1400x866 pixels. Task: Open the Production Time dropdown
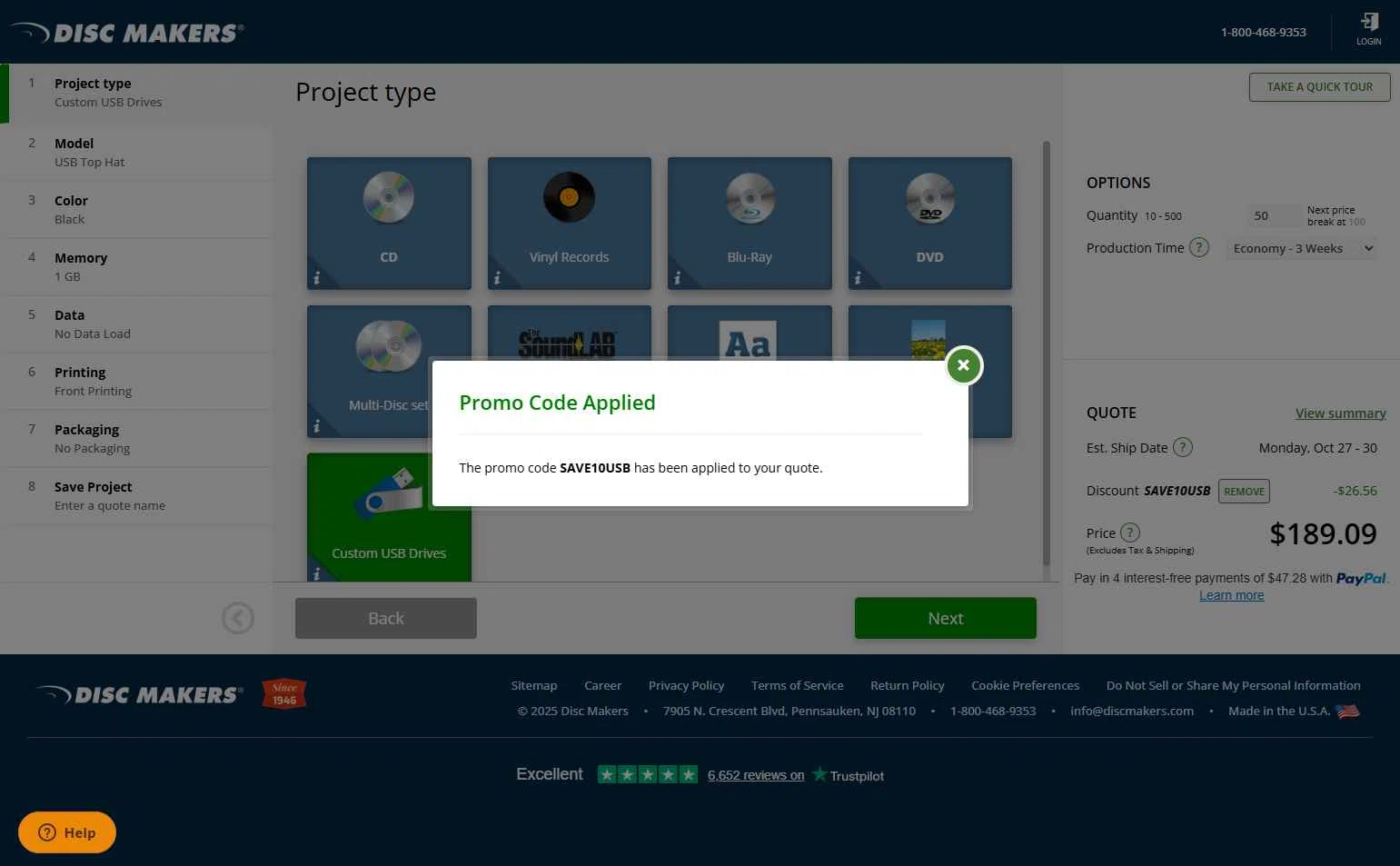1302,248
